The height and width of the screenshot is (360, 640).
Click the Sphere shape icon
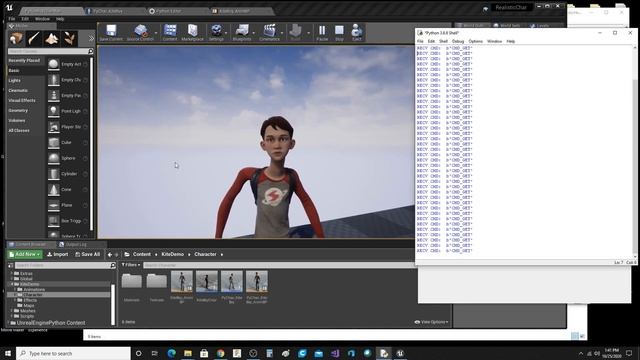[53, 158]
